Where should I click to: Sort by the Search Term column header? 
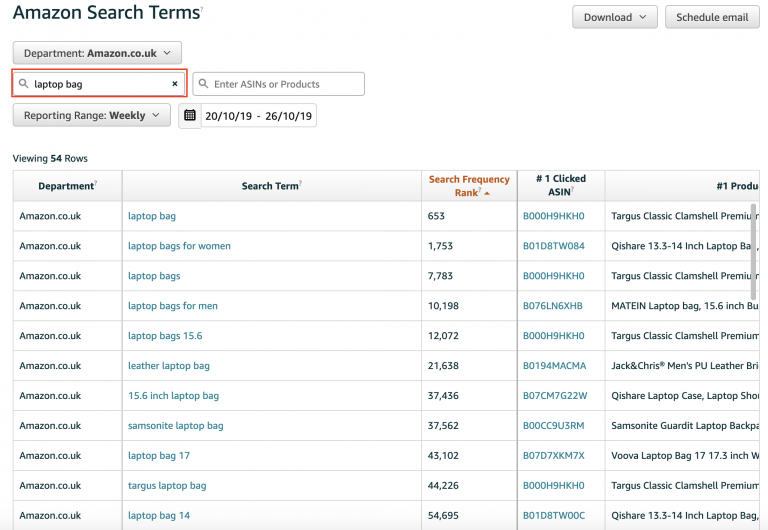(271, 186)
